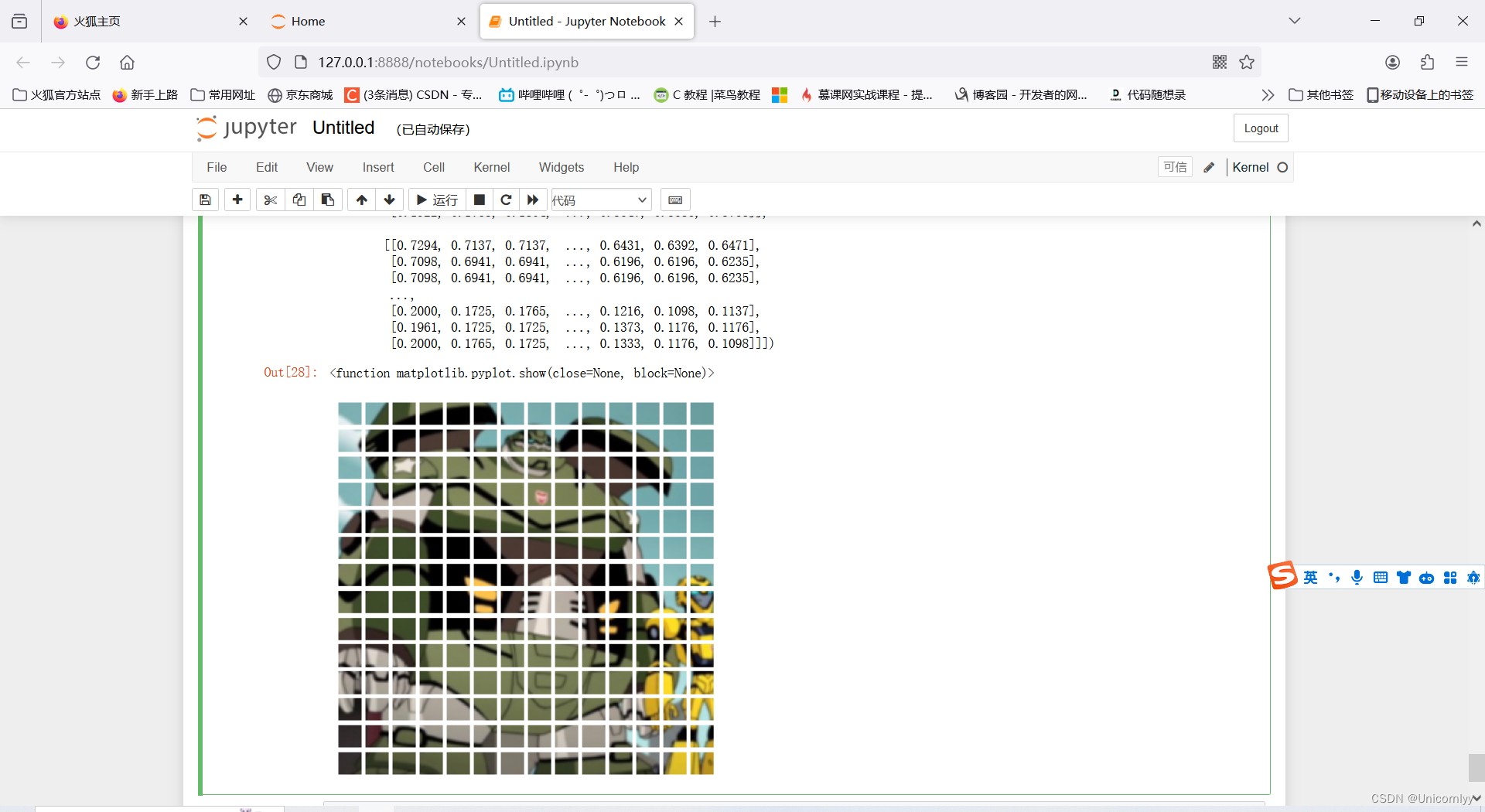Open the C 教程 菜鸟教程 bookmark
The image size is (1485, 812).
pyautogui.click(x=707, y=94)
